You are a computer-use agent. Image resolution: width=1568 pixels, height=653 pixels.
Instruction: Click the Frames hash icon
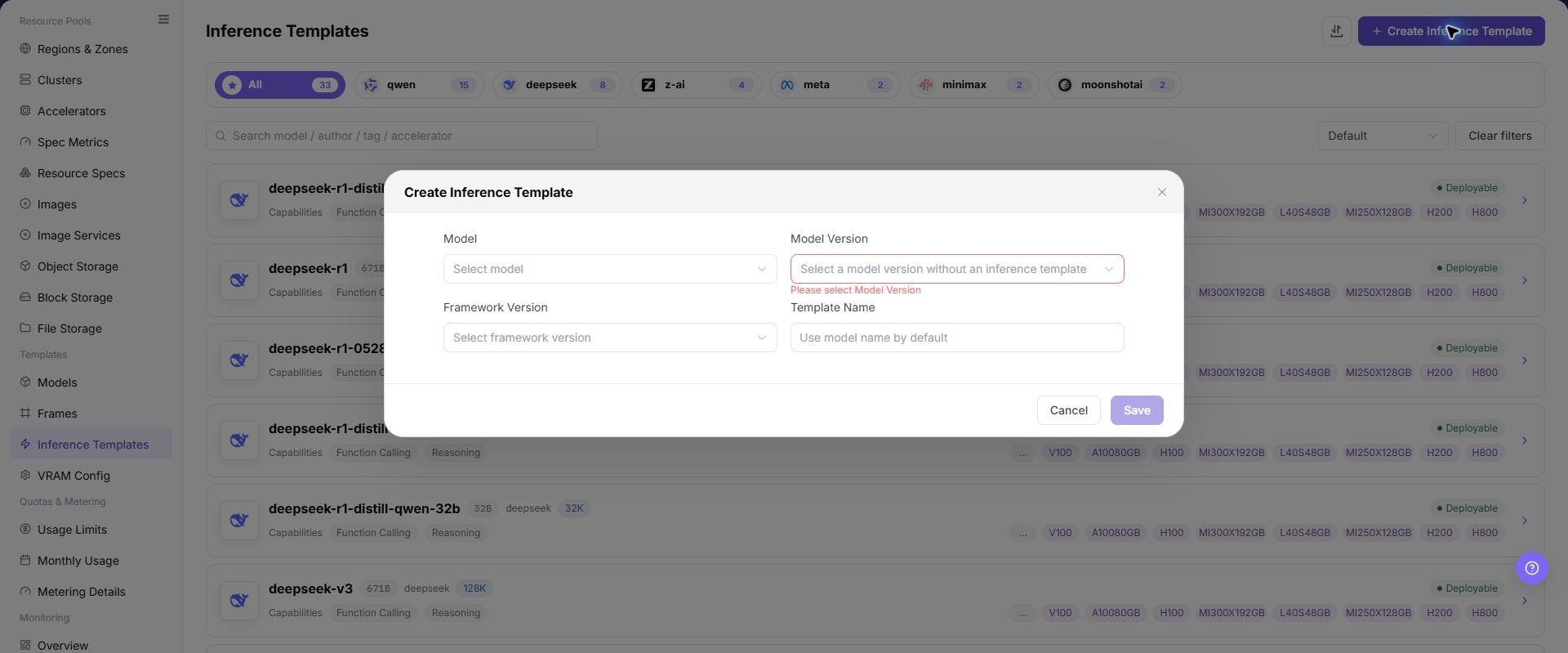[x=25, y=413]
